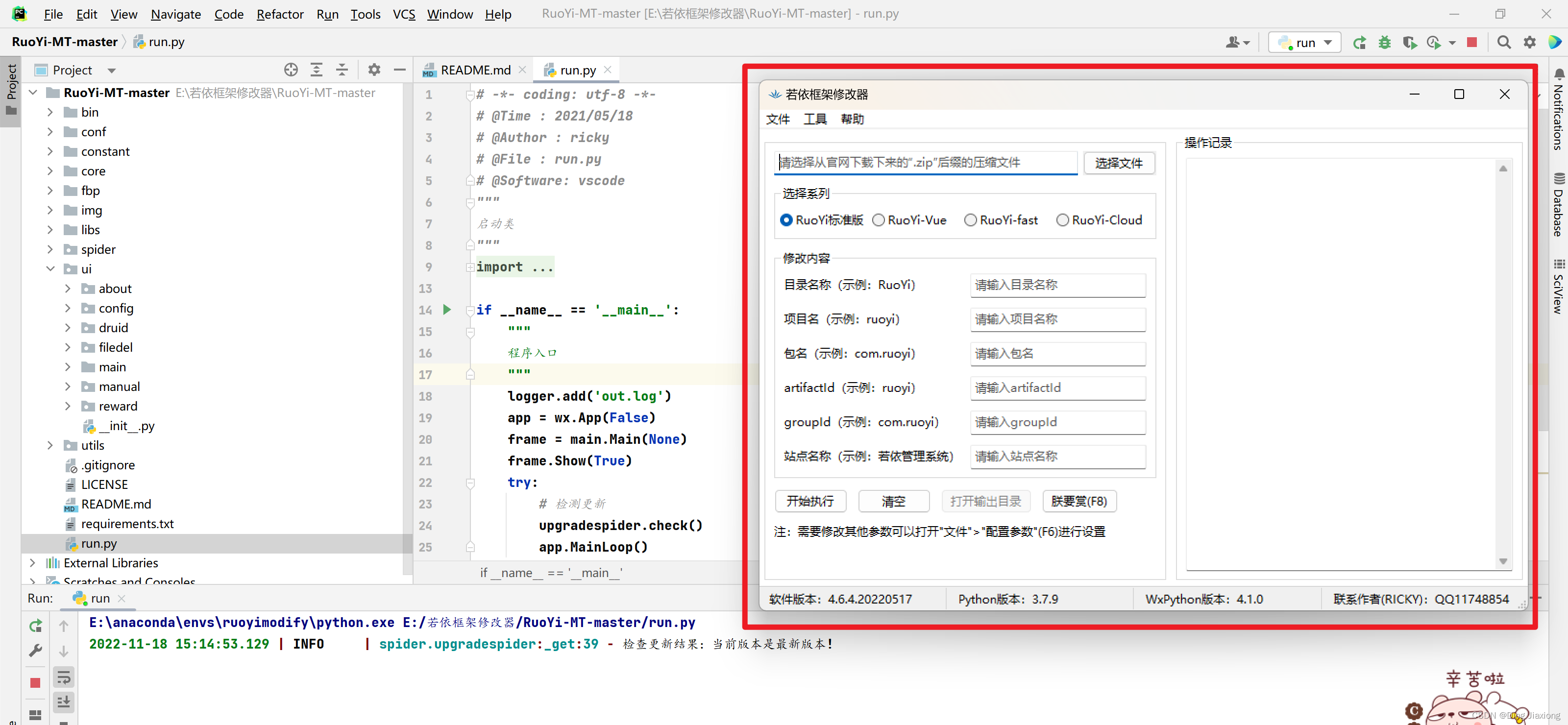Image resolution: width=1568 pixels, height=725 pixels.
Task: Click the 请输入站点名称 input field
Action: [x=1058, y=457]
